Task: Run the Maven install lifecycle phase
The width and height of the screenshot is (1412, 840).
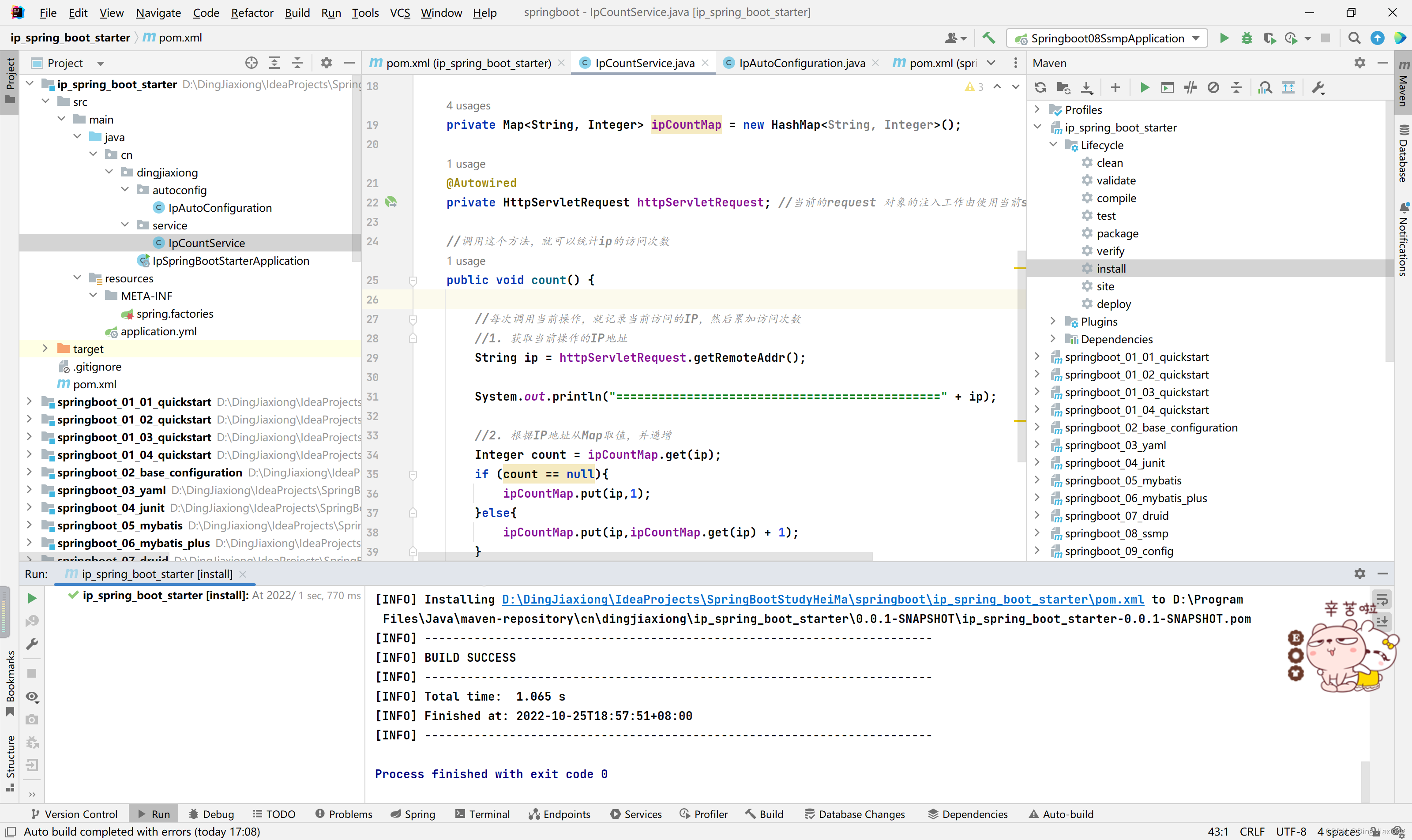Action: point(1111,268)
